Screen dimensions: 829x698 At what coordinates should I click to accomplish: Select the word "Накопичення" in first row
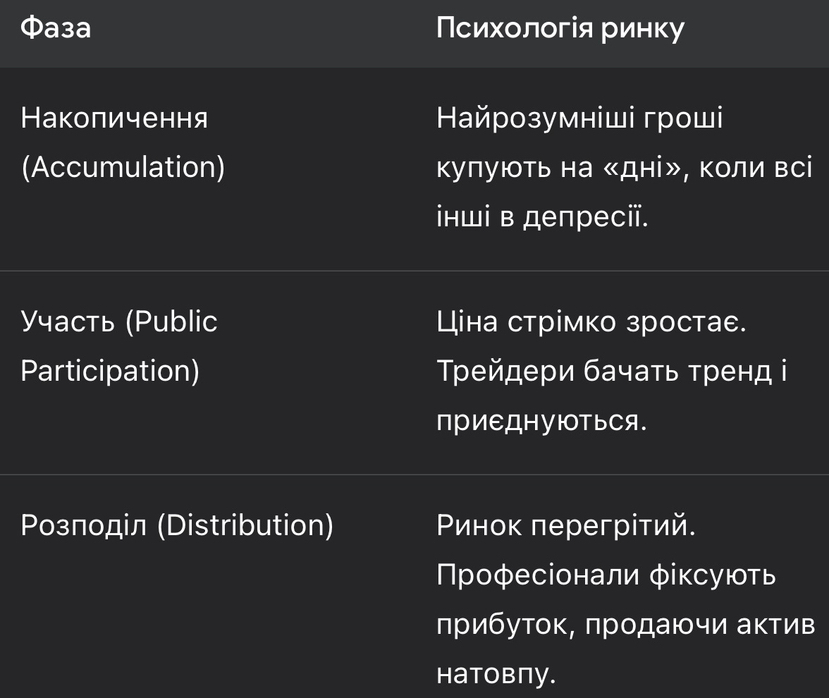[x=114, y=118]
